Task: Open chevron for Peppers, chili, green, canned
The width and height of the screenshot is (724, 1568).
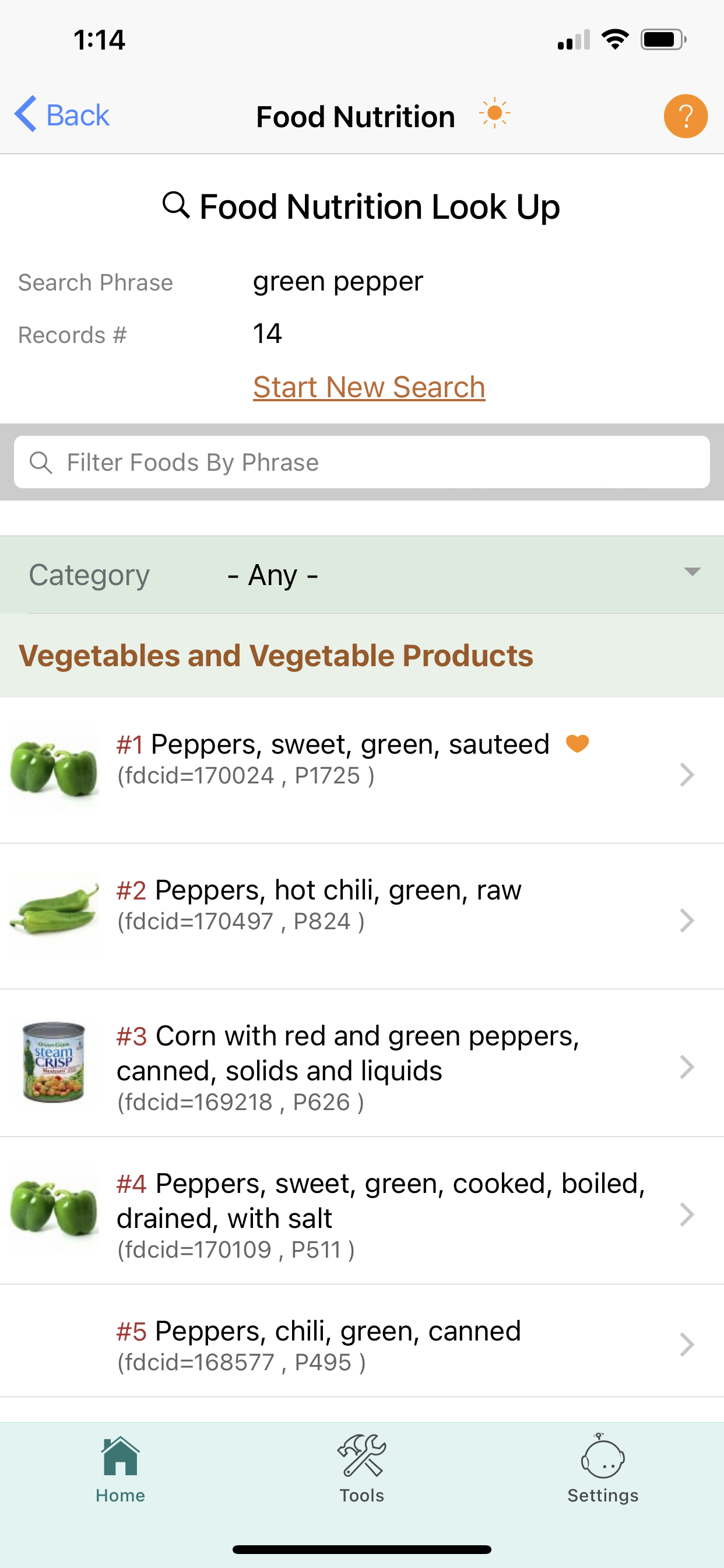Action: point(687,1345)
